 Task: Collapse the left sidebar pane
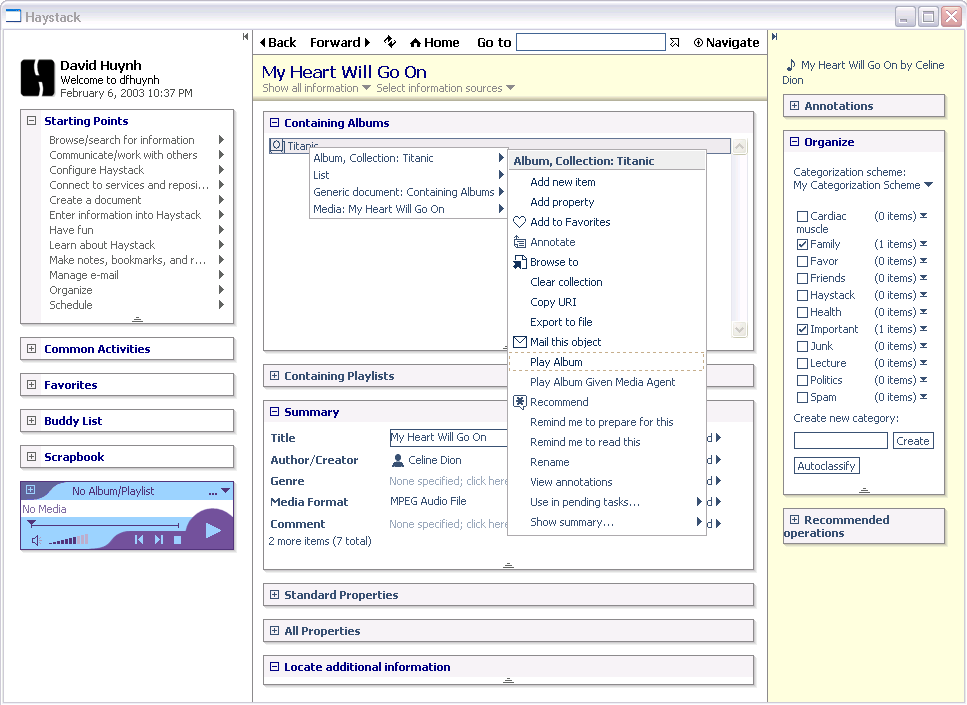[245, 37]
